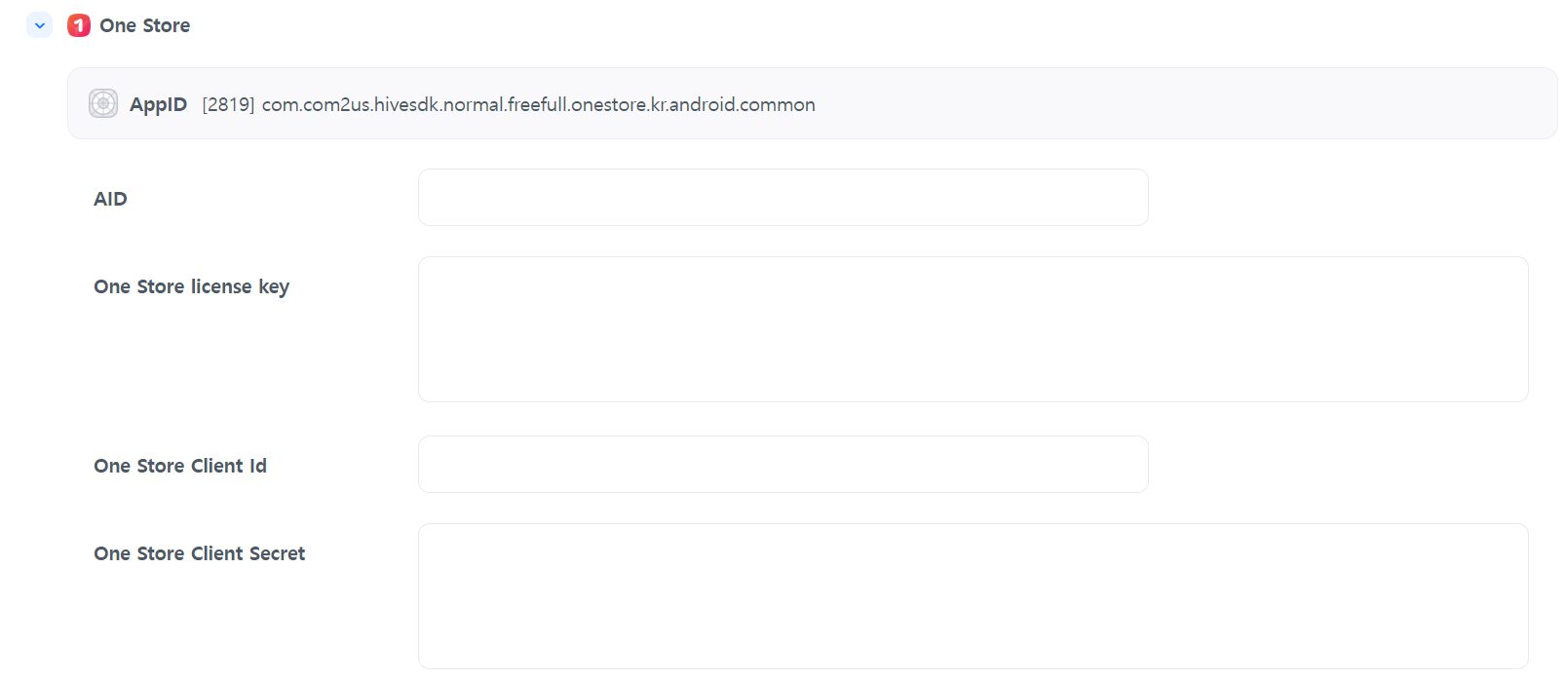Viewport: 1568px width, 682px height.
Task: Click the AID field label
Action: (x=110, y=199)
